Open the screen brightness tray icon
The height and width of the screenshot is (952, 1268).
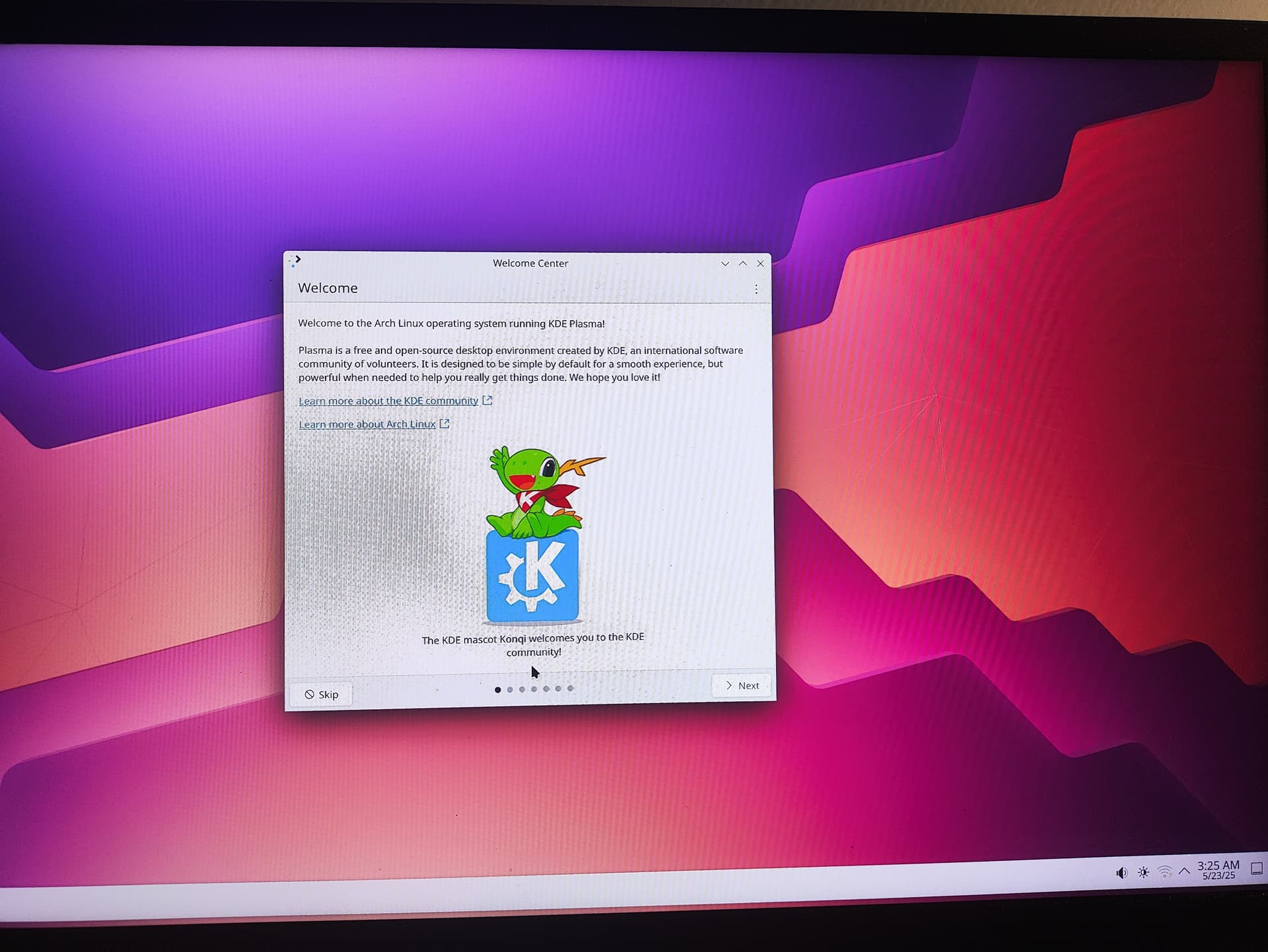[1143, 872]
